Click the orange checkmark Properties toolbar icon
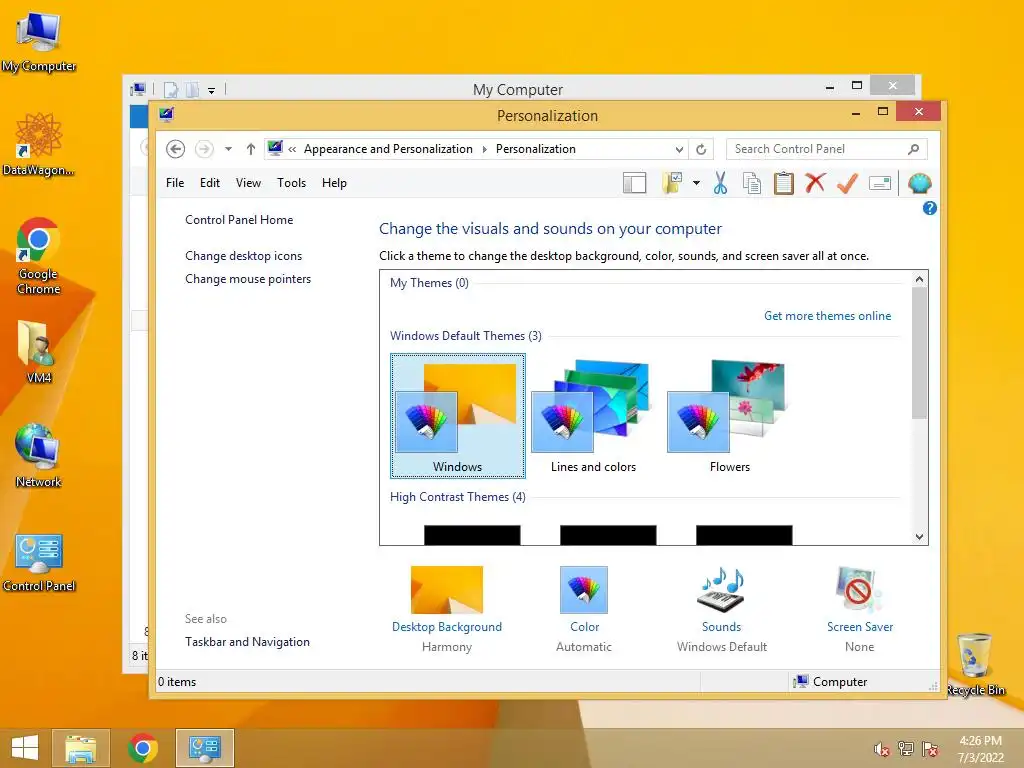The width and height of the screenshot is (1024, 768). pos(847,184)
